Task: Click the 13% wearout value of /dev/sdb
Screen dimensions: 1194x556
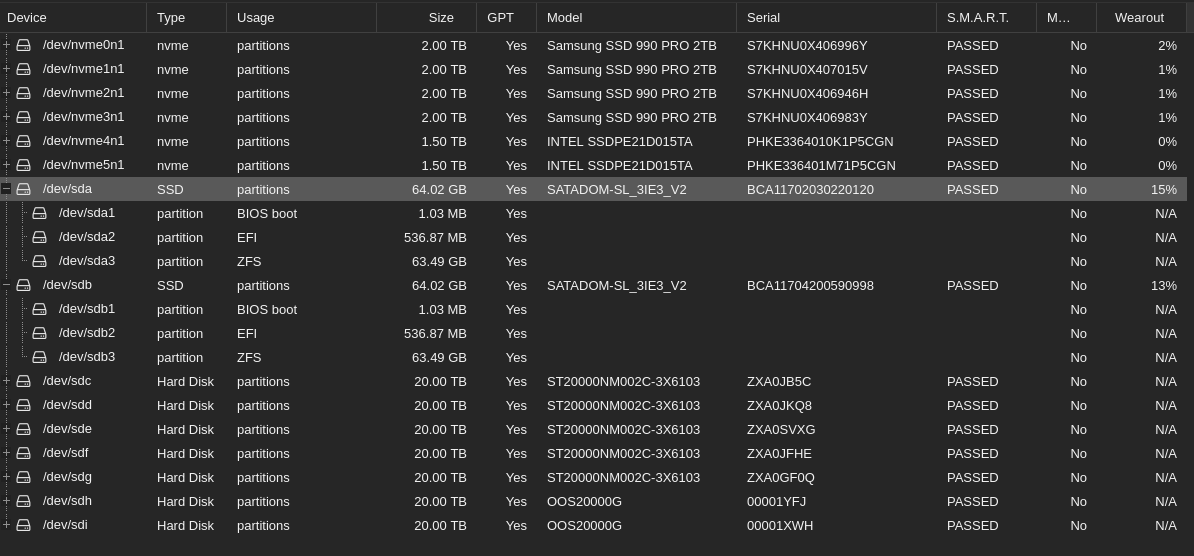Action: [1164, 286]
